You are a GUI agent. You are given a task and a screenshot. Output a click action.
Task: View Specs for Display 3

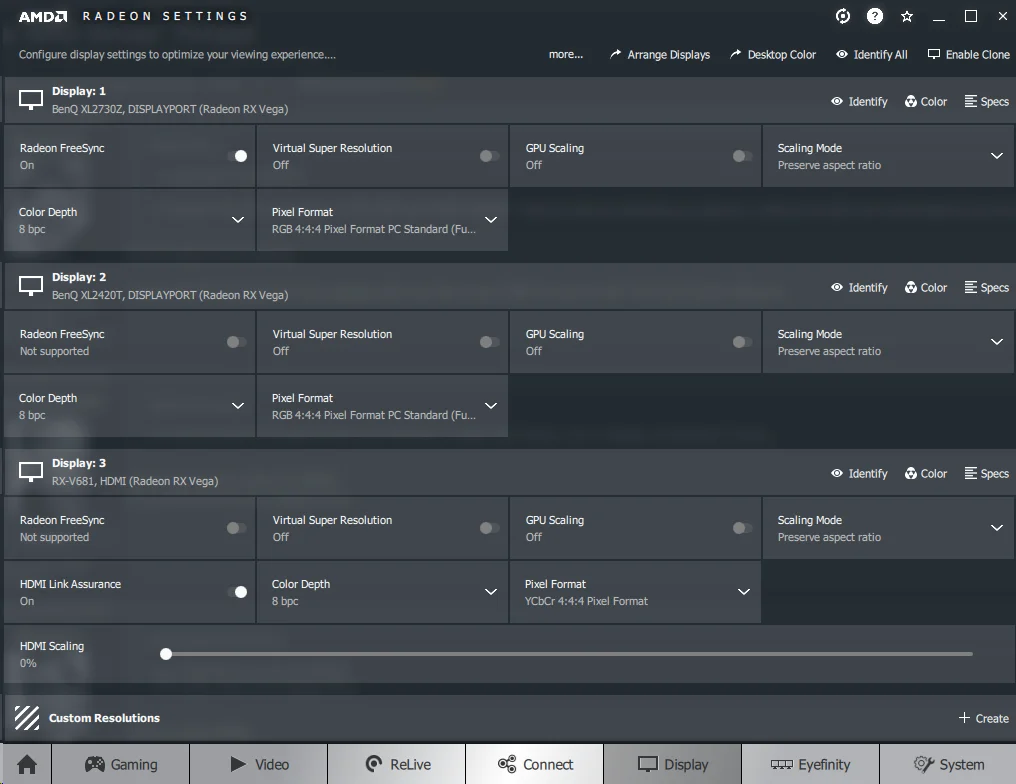pyautogui.click(x=987, y=474)
